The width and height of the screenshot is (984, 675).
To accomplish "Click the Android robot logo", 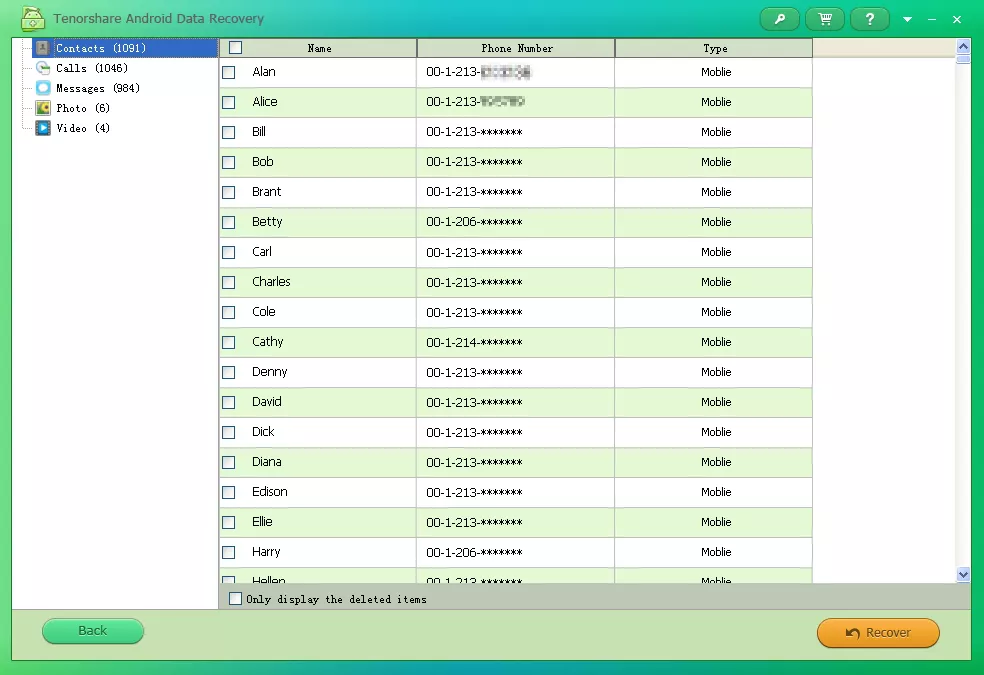I will pos(32,18).
